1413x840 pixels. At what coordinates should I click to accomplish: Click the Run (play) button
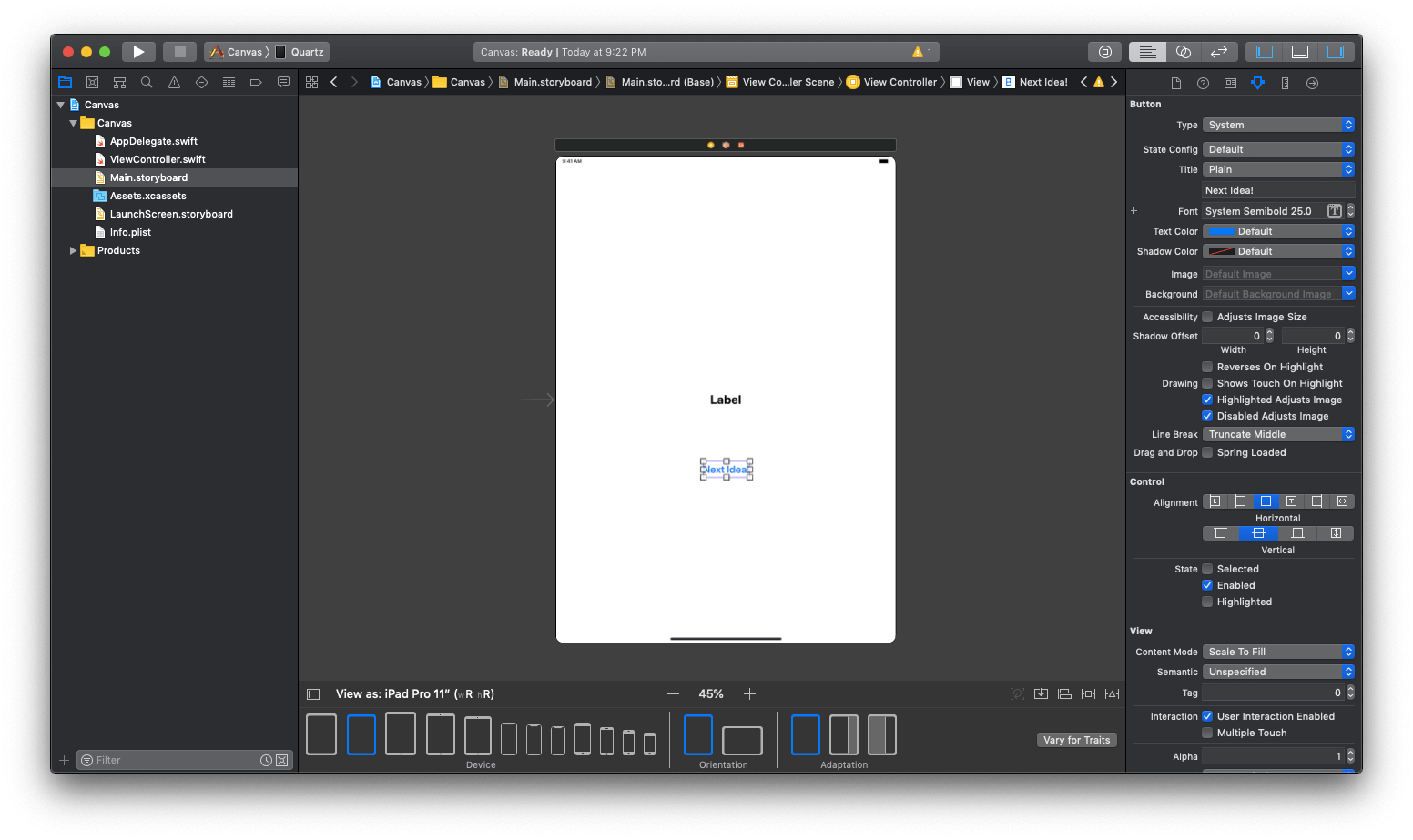coord(138,52)
